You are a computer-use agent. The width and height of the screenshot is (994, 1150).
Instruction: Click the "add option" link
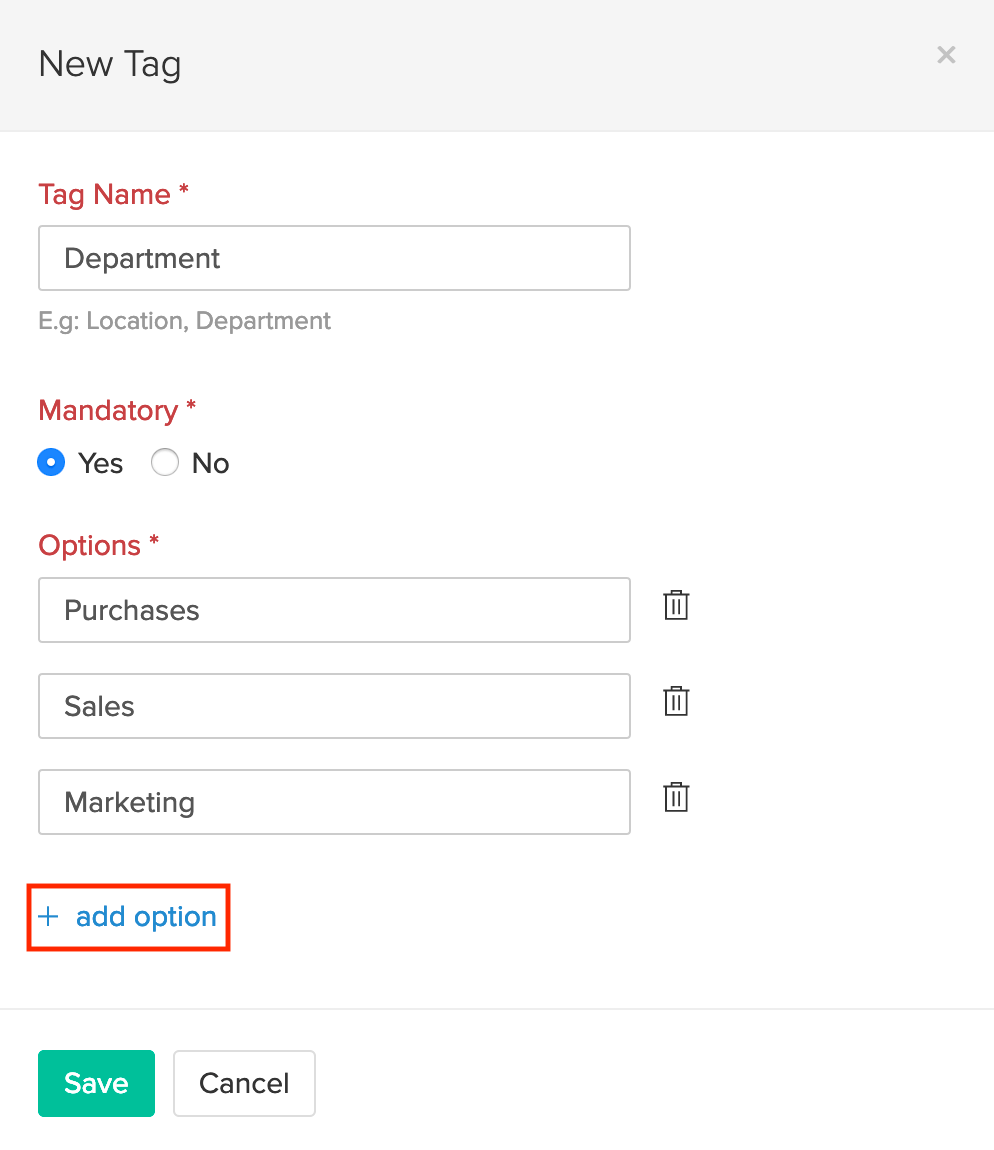(x=146, y=917)
